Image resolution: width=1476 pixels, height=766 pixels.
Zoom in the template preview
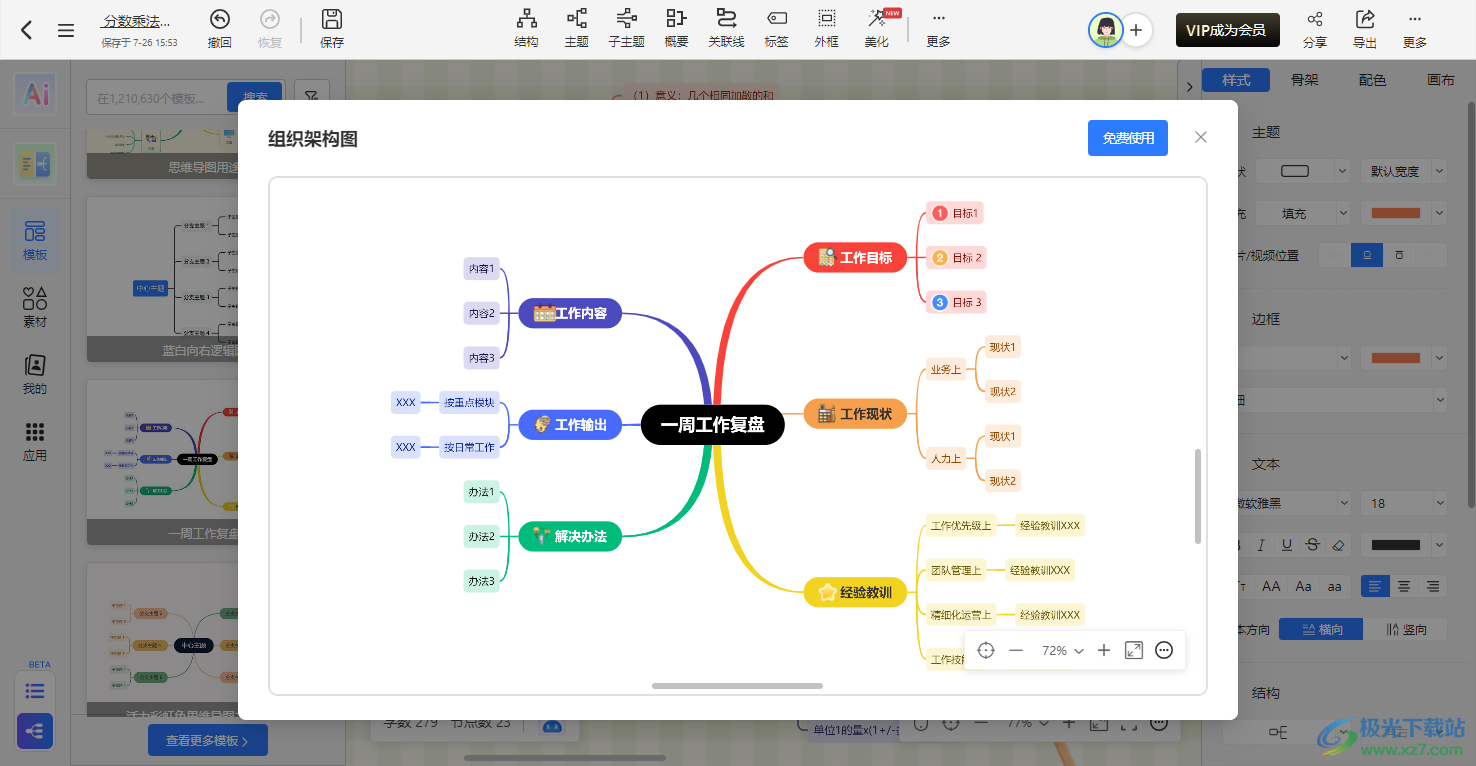[1104, 650]
